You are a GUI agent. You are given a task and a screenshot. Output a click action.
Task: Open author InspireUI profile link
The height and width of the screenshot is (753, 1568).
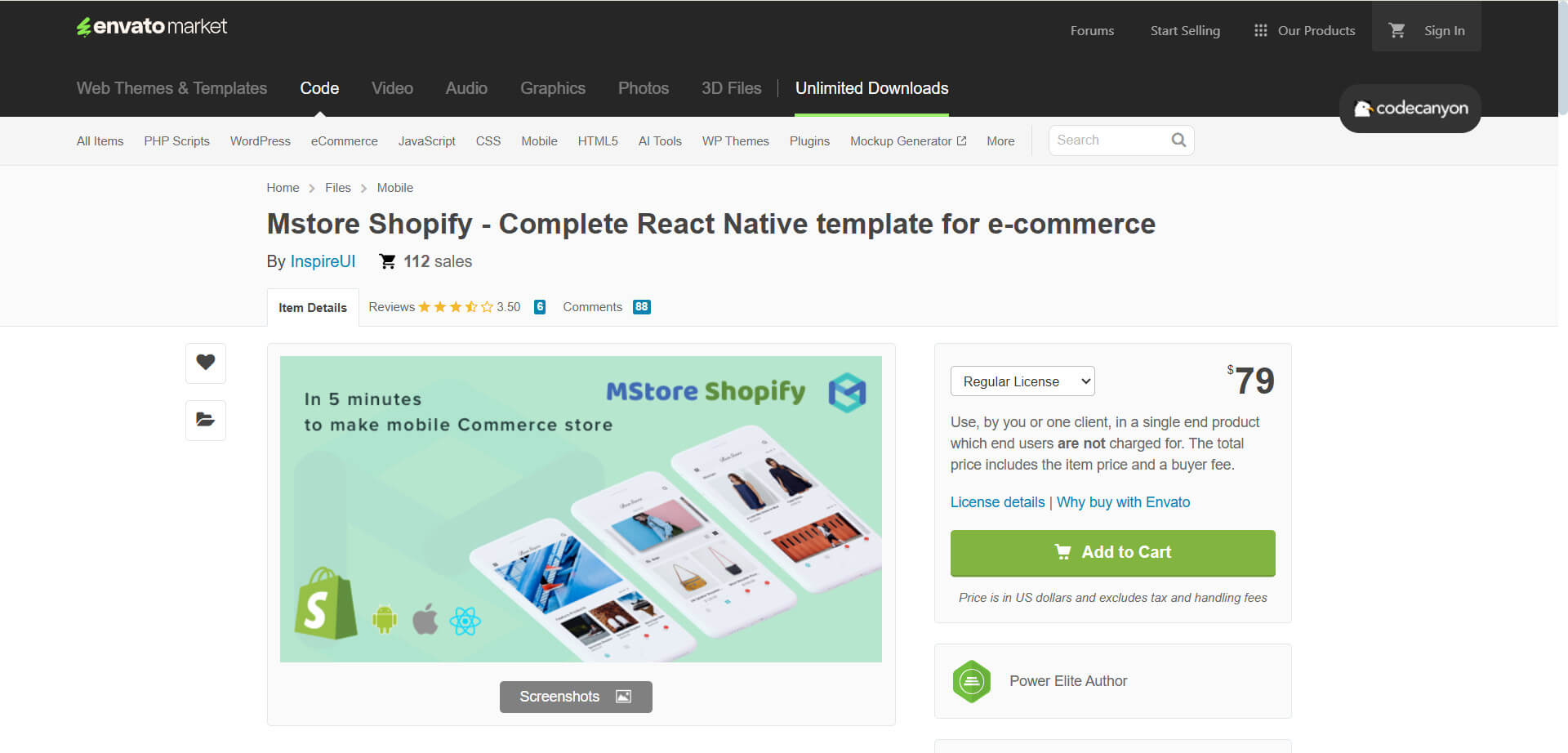pyautogui.click(x=323, y=261)
